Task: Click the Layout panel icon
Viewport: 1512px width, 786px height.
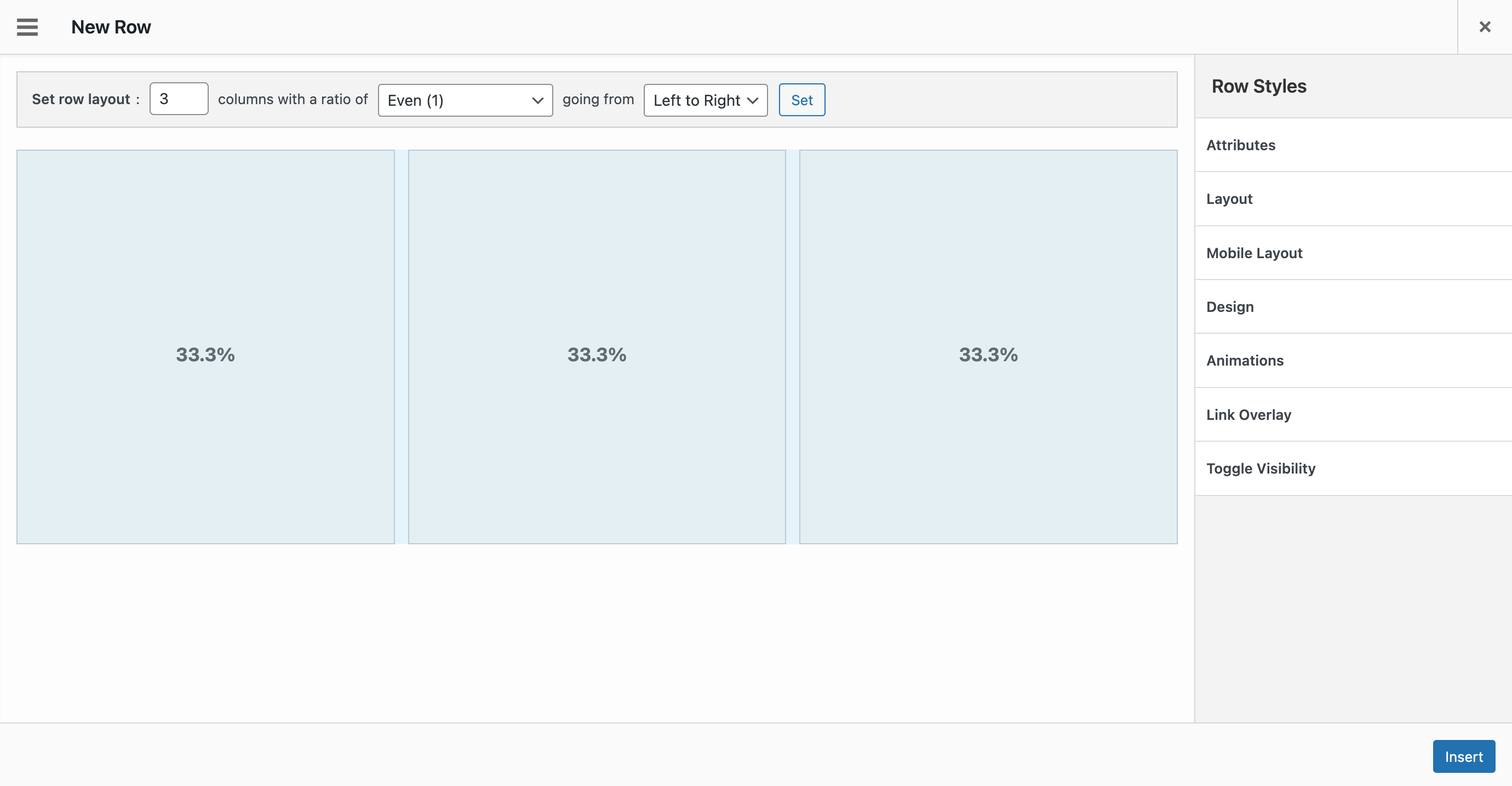Action: coord(1229,198)
